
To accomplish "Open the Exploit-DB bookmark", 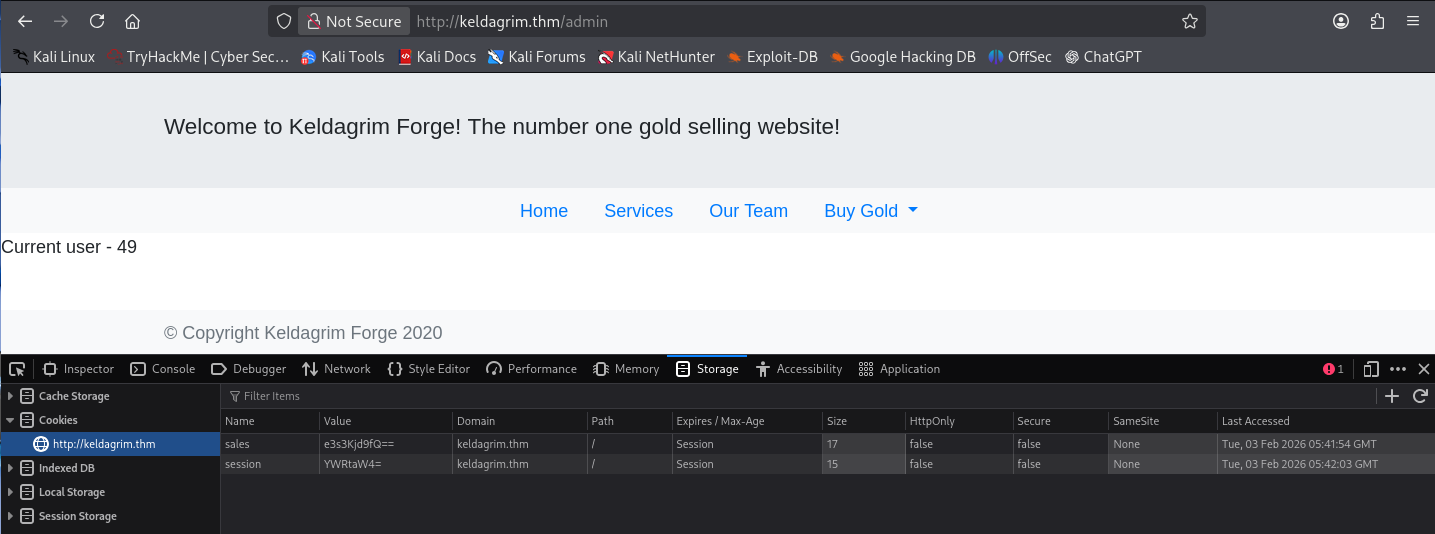I will pos(772,57).
